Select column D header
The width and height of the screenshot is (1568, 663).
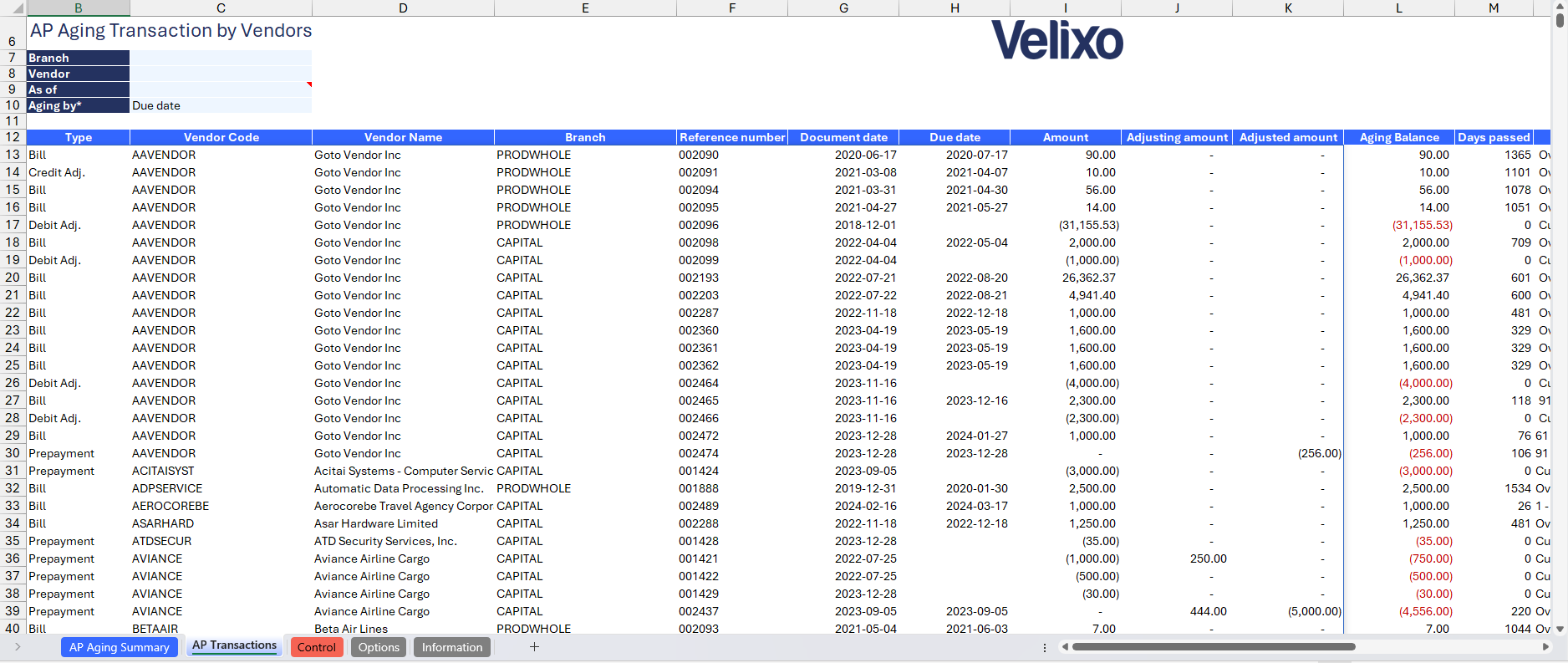pyautogui.click(x=403, y=8)
